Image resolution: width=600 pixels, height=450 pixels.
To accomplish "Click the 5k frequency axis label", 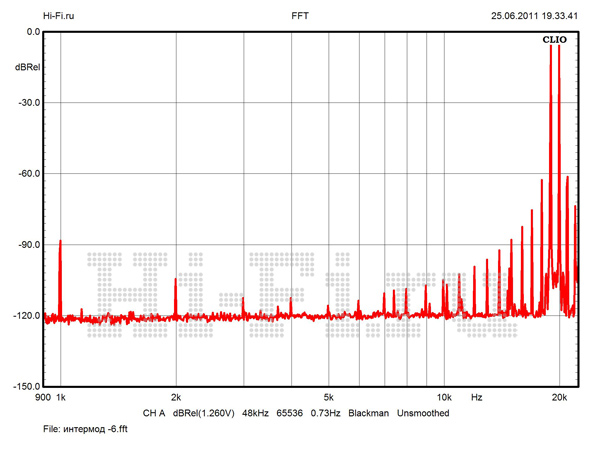I will click(328, 398).
